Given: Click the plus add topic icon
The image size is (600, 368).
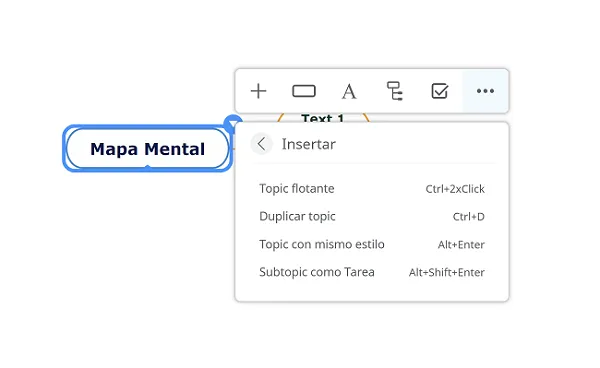Looking at the screenshot, I should click(258, 91).
